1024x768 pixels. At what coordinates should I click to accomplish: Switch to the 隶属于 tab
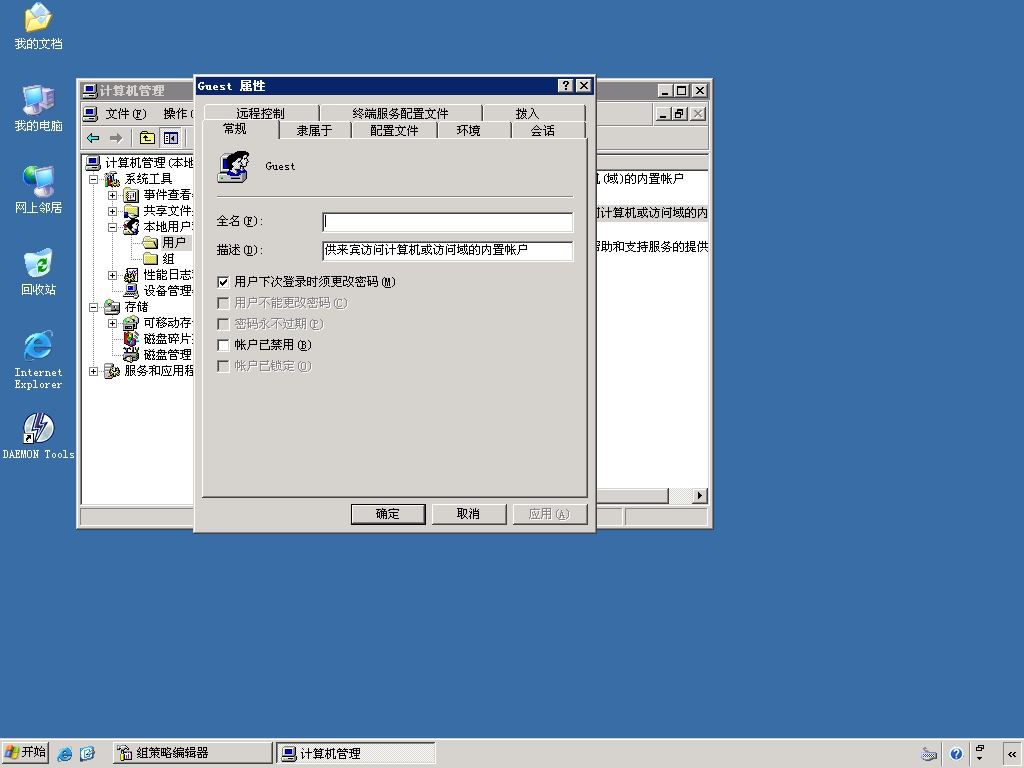[x=315, y=131]
